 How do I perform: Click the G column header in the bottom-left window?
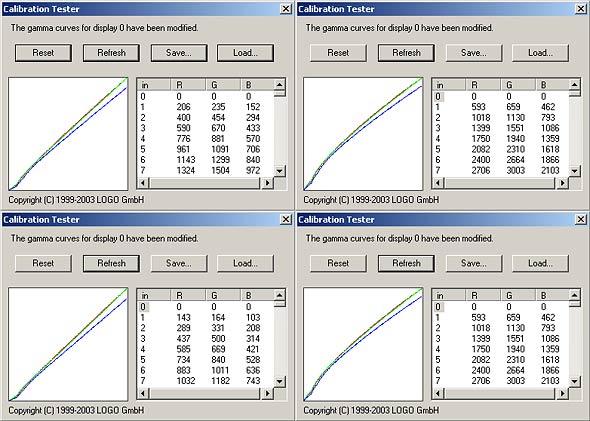(x=223, y=296)
